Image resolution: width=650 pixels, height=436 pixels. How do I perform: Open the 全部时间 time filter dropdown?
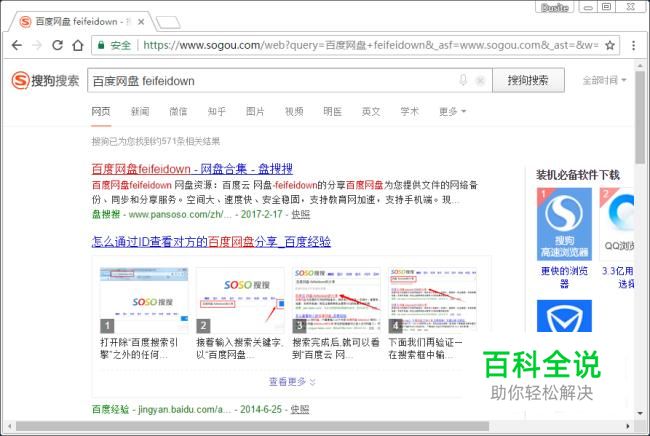point(604,80)
